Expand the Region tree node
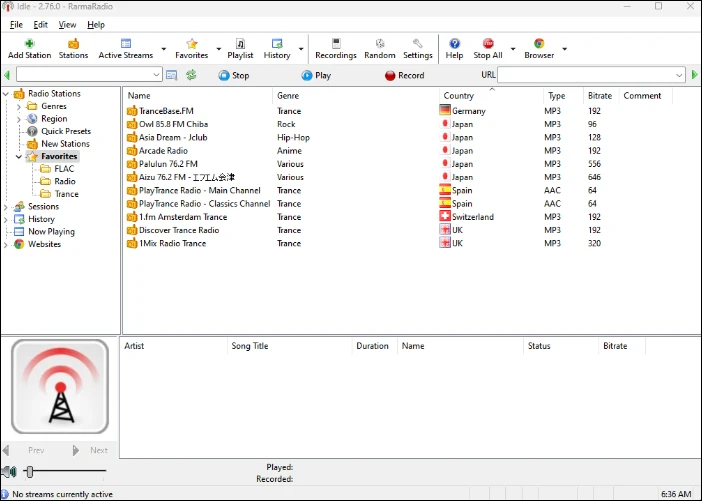This screenshot has height=501, width=702. (x=19, y=119)
